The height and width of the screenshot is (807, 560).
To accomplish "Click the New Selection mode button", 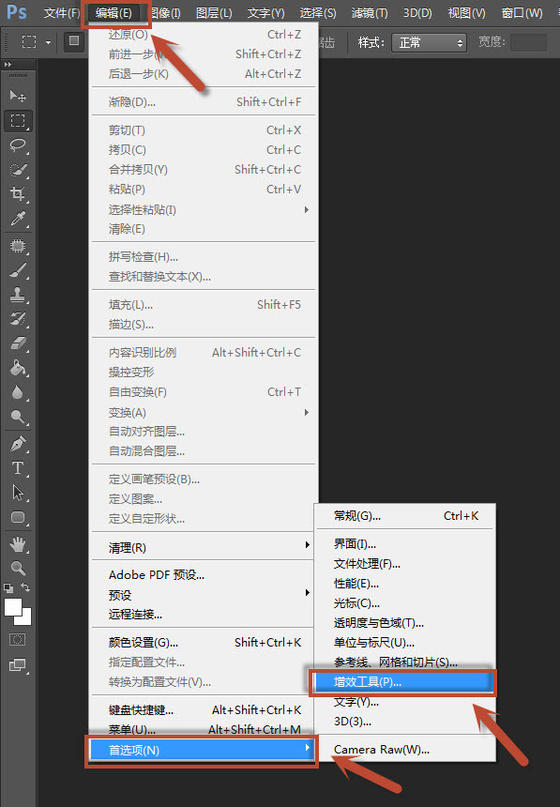I will [74, 41].
